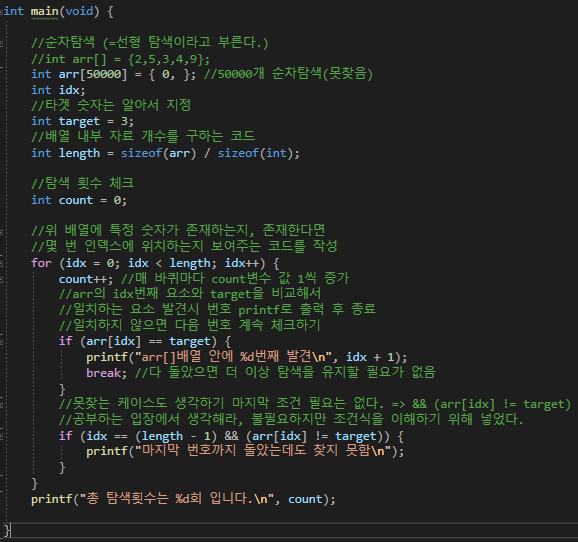This screenshot has height=542, width=578.
Task: Click the string "arr[]배열 안에 %d번째 발견\n"
Action: (x=234, y=357)
